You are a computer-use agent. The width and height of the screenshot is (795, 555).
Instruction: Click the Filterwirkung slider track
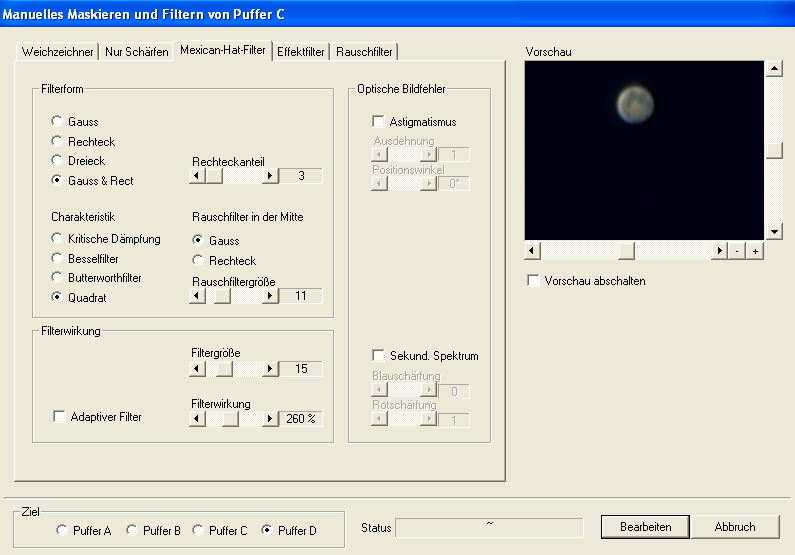tap(250, 419)
